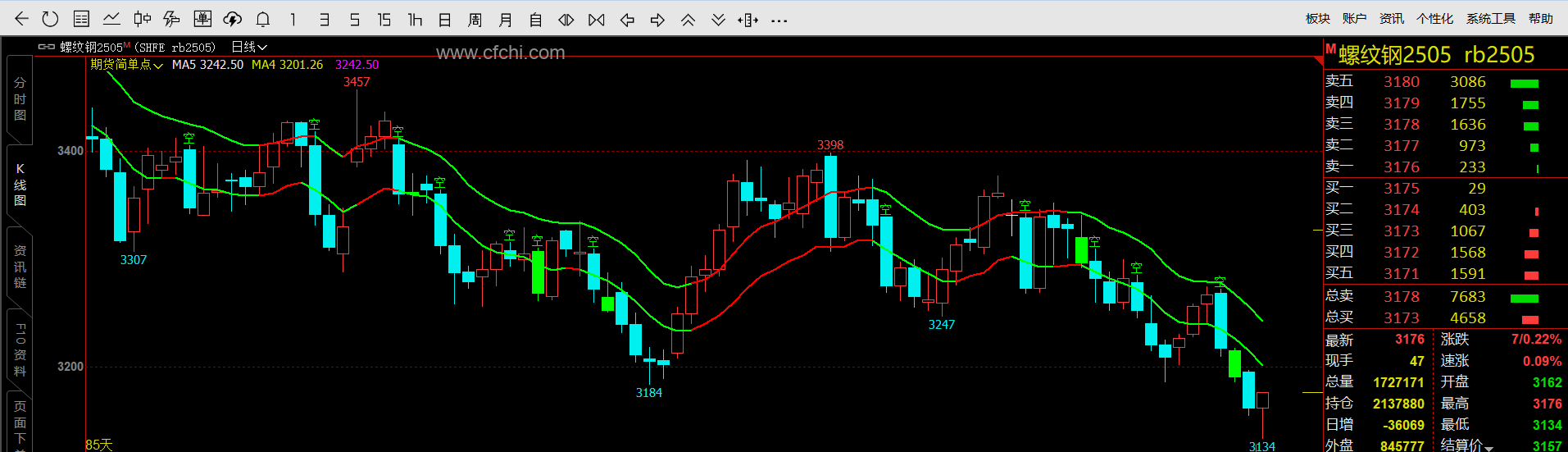Switch to monthly 月 period

pyautogui.click(x=506, y=19)
